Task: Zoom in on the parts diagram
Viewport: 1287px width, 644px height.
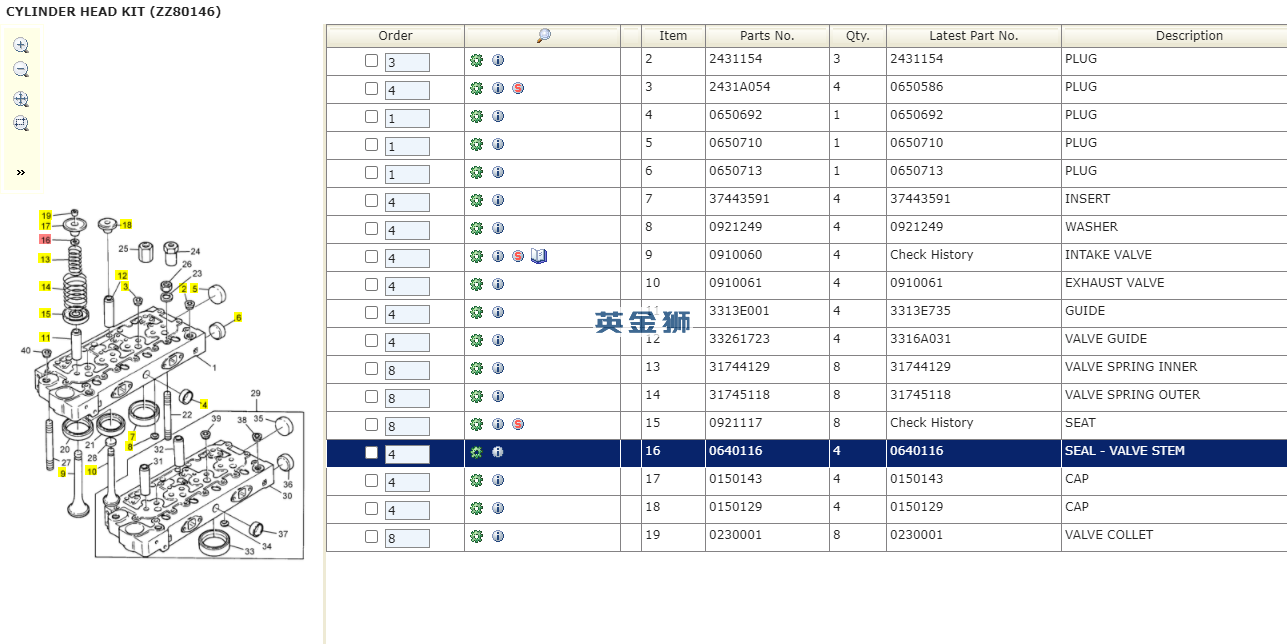Action: click(21, 45)
